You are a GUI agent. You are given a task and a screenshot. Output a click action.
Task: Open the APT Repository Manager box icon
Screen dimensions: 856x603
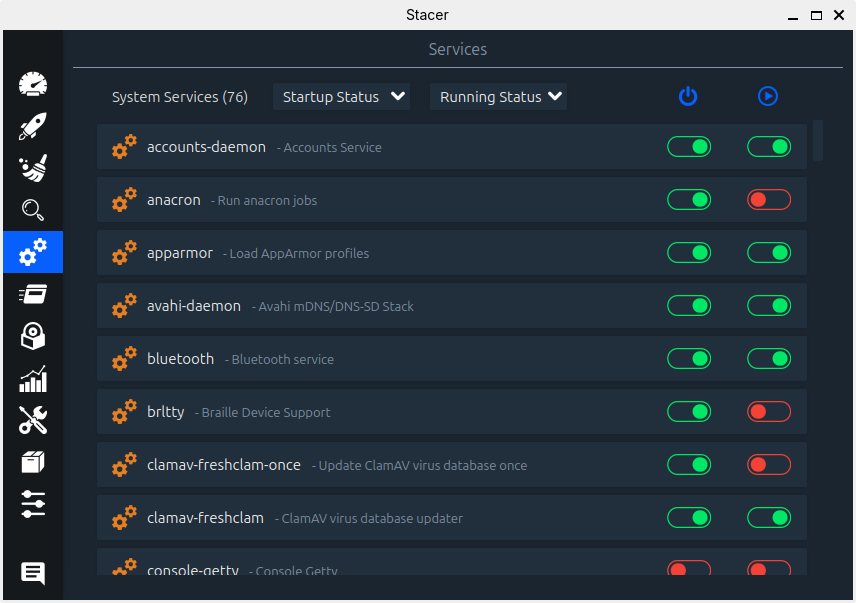coord(33,462)
